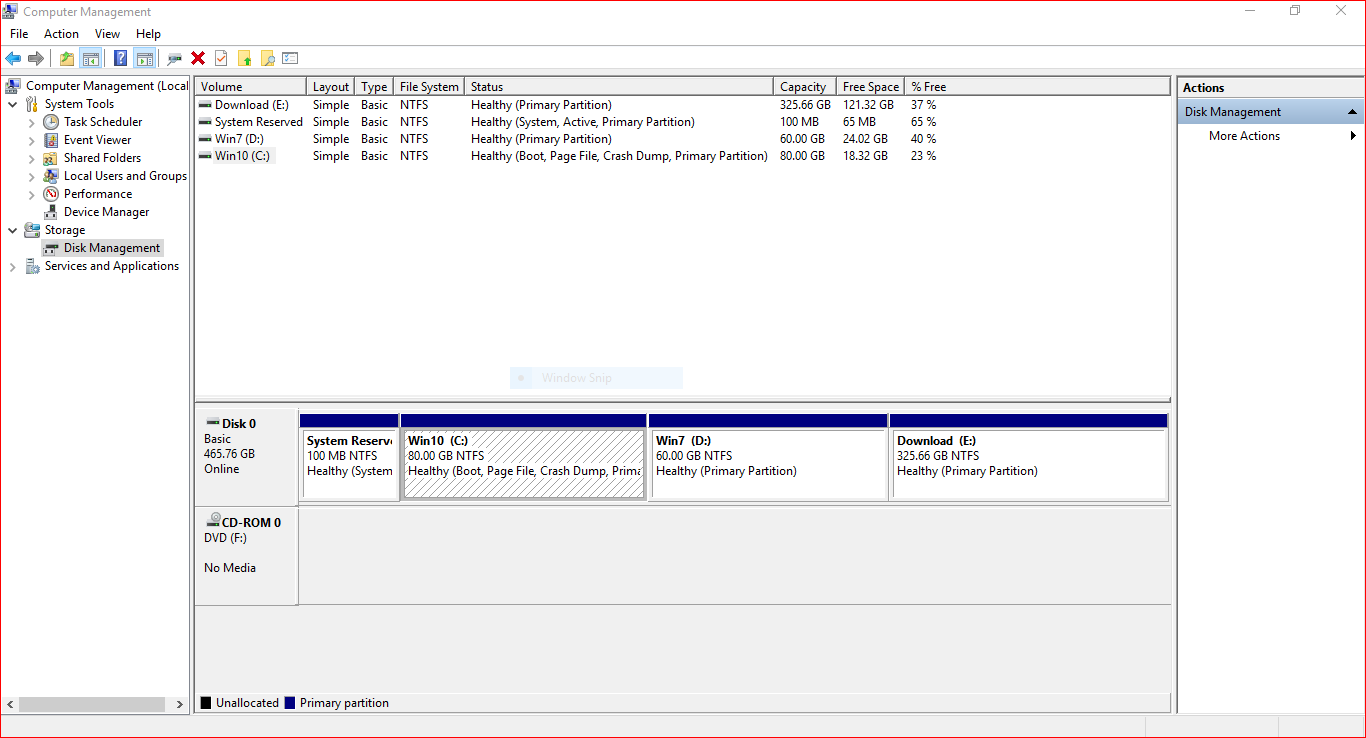Sort by the File System column header
This screenshot has height=738, width=1366.
coord(429,87)
